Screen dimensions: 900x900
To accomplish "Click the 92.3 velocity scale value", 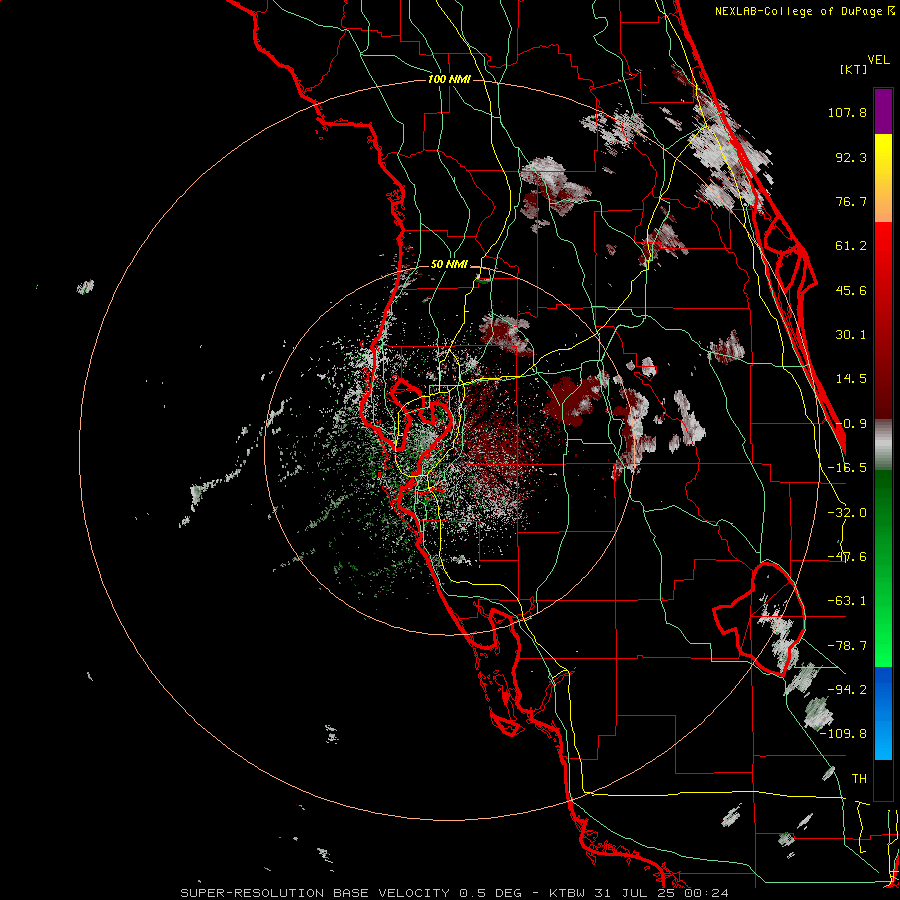I will [851, 157].
